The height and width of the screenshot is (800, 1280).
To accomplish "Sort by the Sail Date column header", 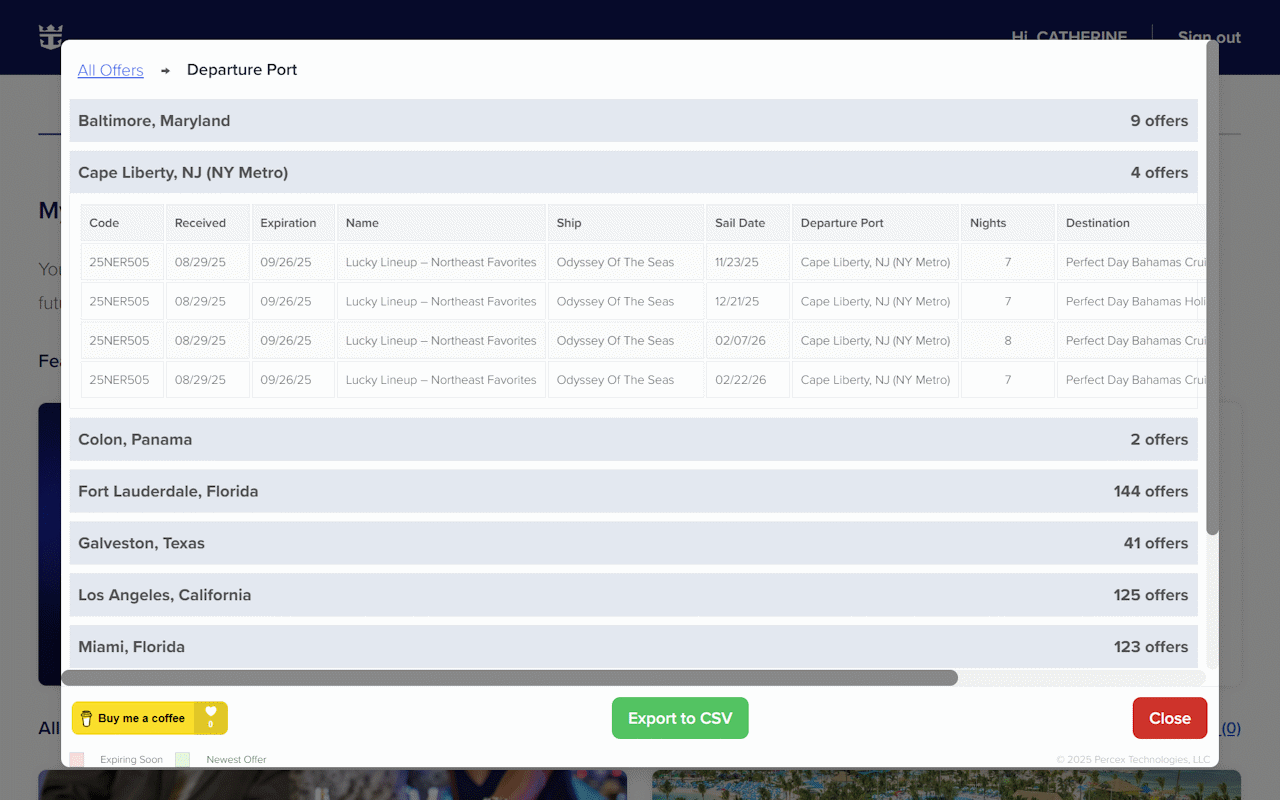I will (748, 223).
